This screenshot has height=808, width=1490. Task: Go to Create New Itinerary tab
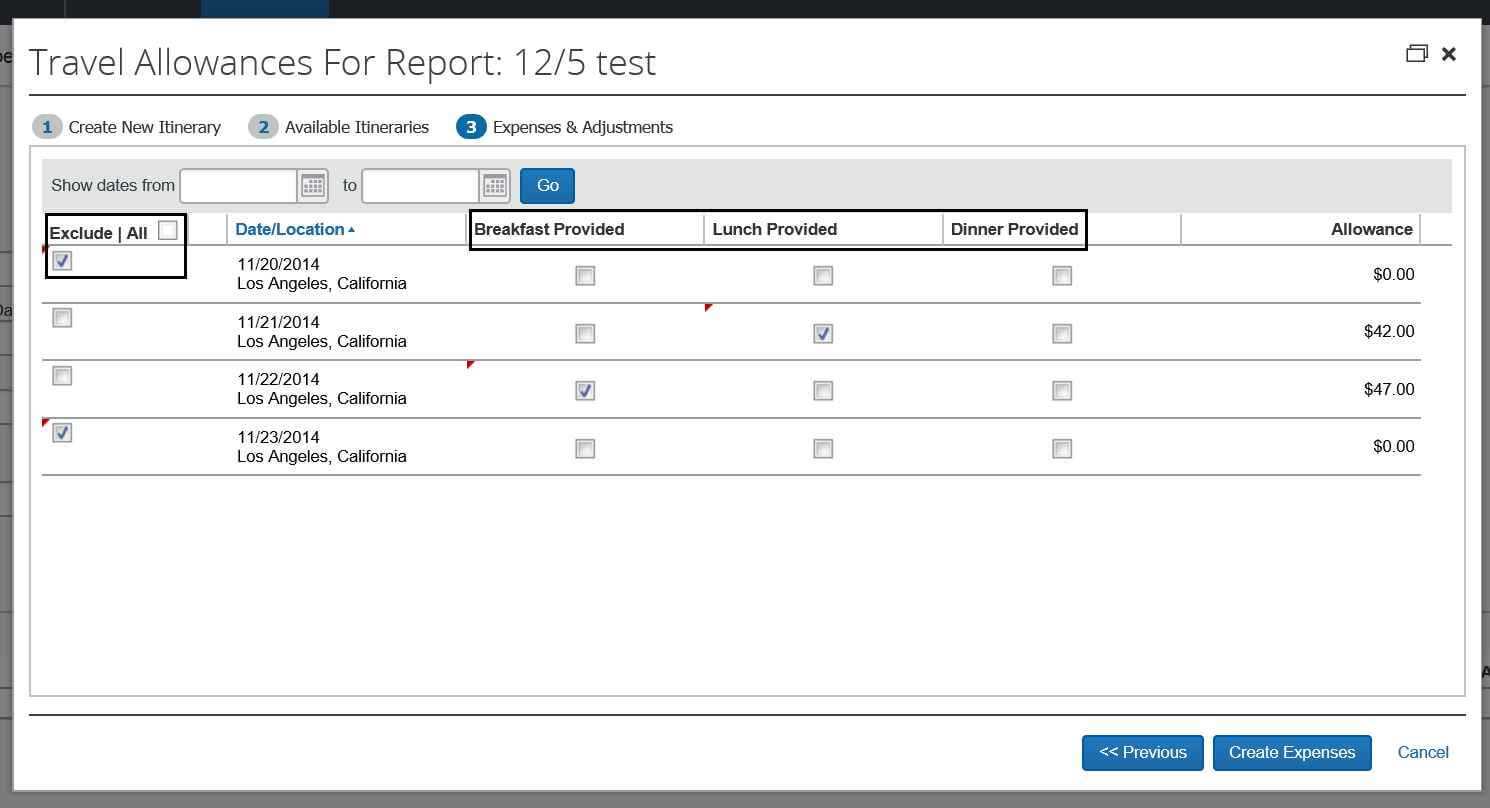(x=144, y=127)
